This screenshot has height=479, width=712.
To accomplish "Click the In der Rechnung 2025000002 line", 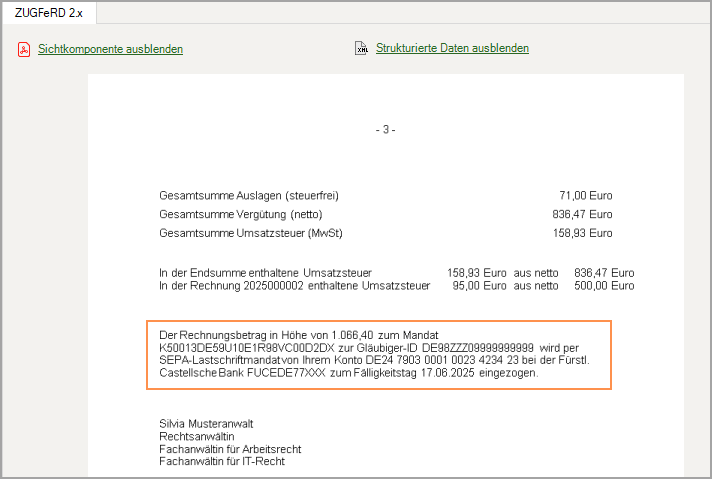I will (294, 285).
